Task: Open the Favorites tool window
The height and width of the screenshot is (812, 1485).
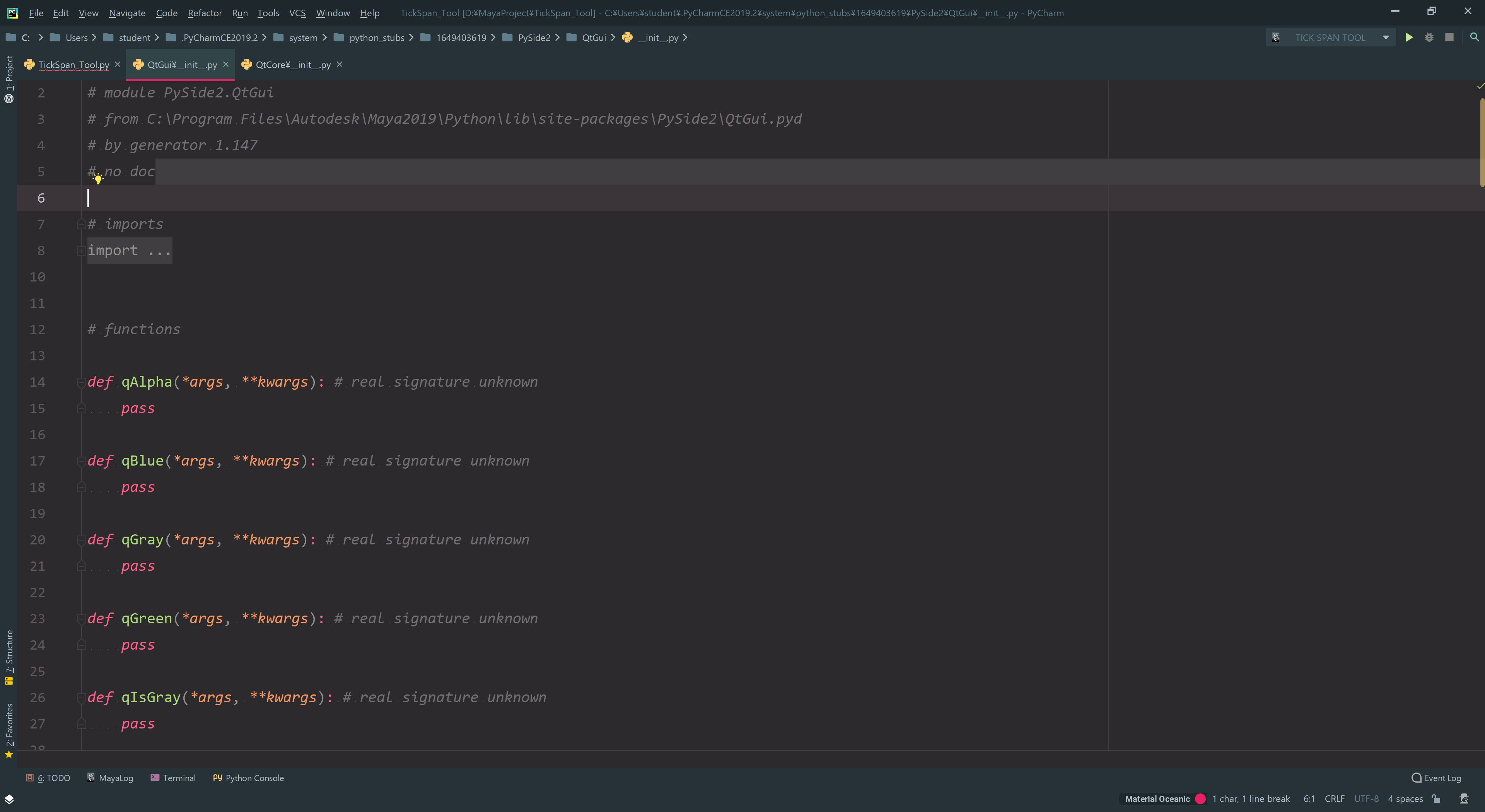Action: point(9,731)
